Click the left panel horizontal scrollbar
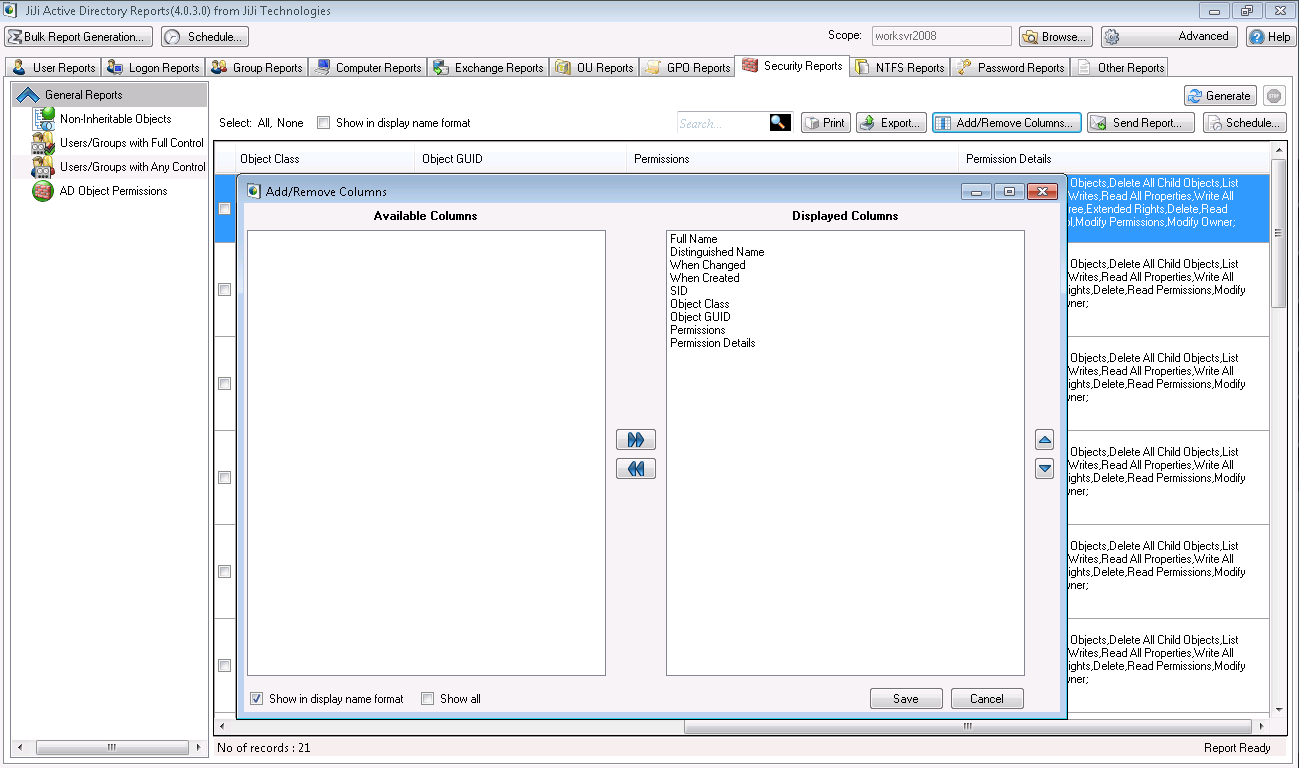The image size is (1299, 768). tap(111, 747)
